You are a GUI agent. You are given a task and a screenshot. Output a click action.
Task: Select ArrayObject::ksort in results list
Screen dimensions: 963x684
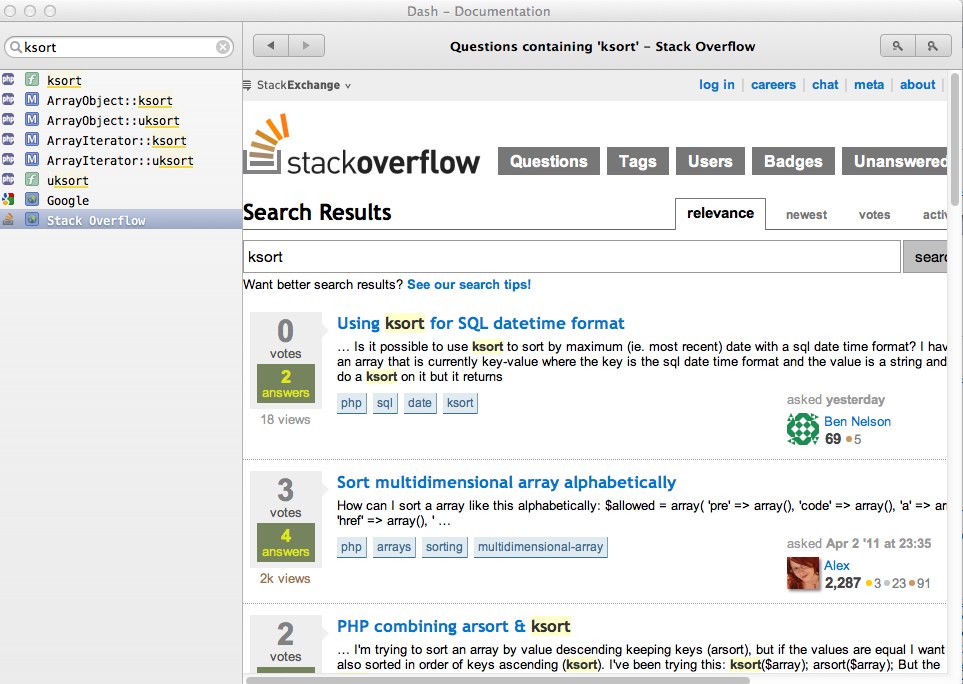coord(121,101)
